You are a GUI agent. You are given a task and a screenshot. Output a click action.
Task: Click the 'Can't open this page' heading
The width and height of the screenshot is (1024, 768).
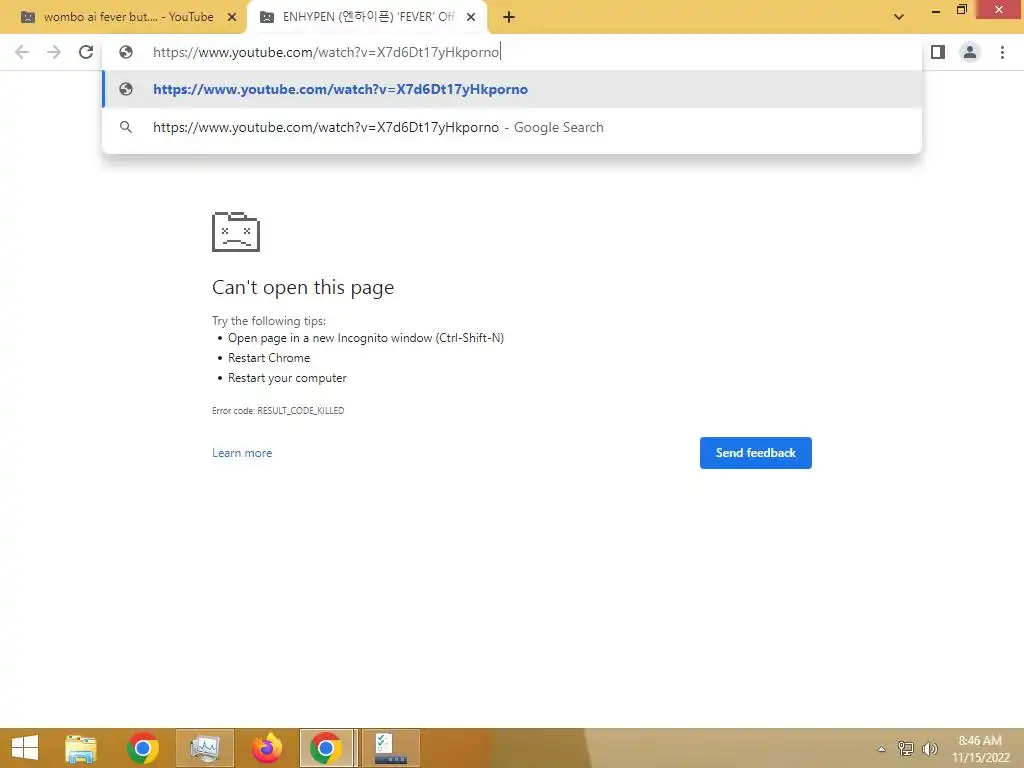coord(303,287)
